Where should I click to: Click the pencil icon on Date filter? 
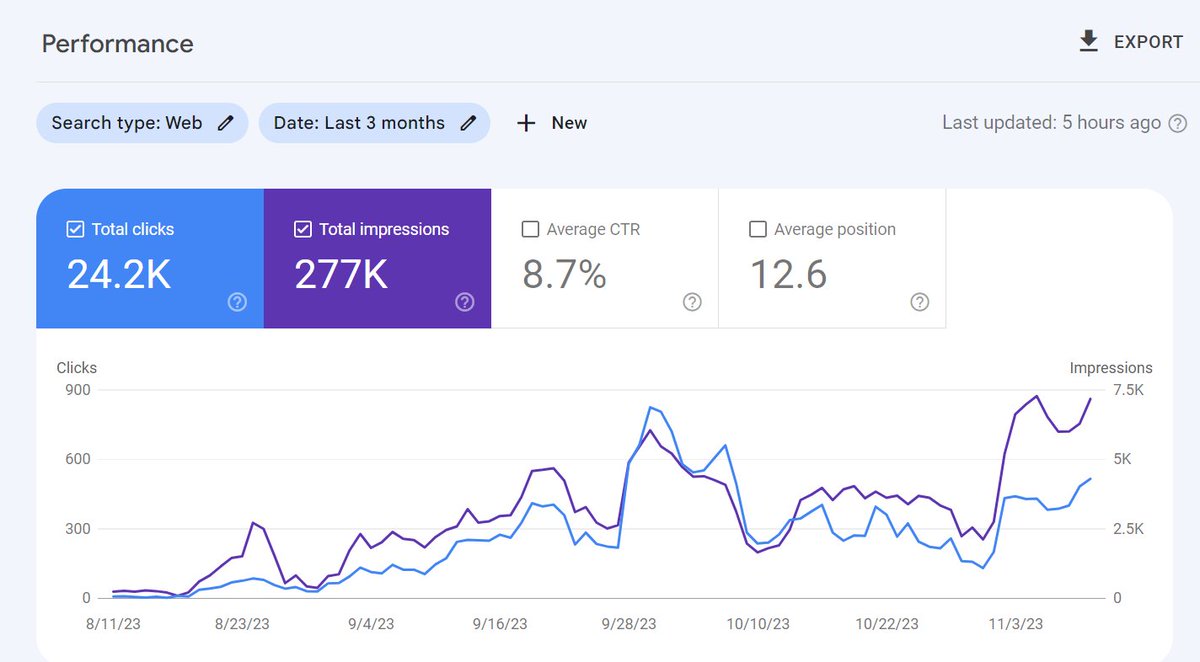(x=467, y=122)
